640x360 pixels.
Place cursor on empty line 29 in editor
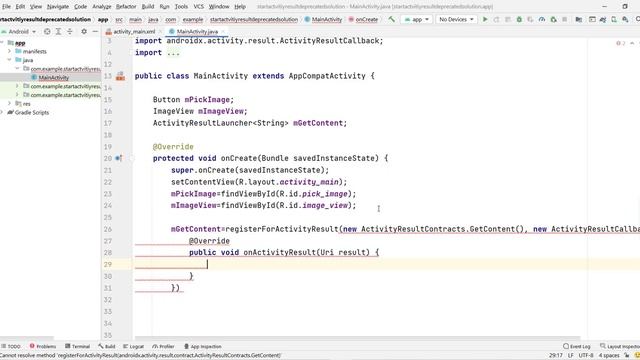pyautogui.click(x=386, y=264)
